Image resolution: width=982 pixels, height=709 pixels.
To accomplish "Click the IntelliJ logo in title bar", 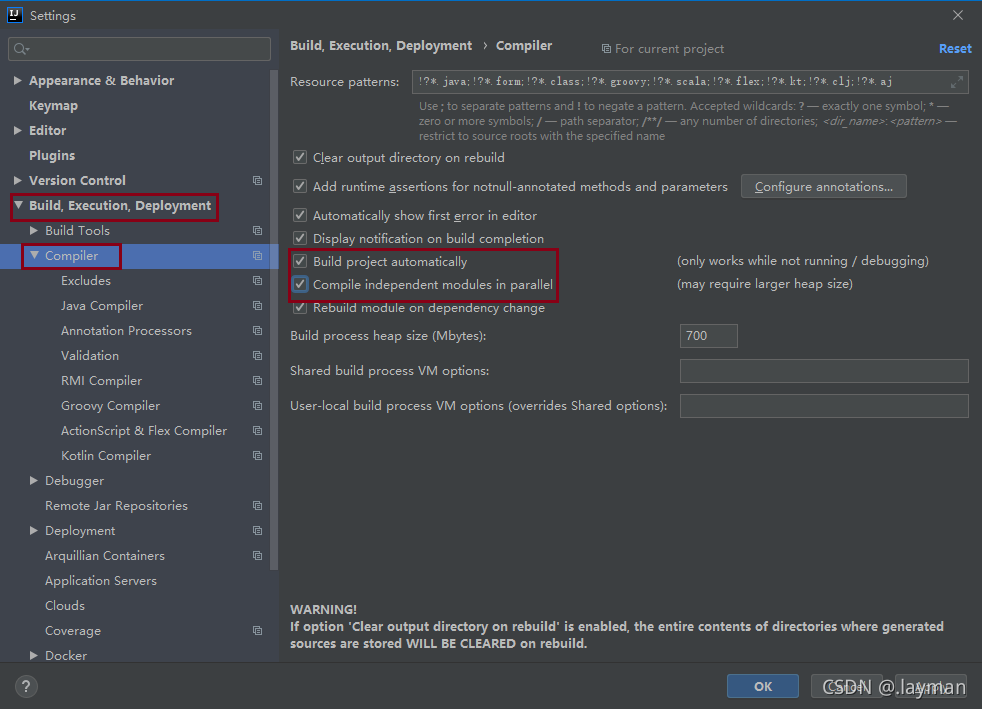I will [15, 15].
